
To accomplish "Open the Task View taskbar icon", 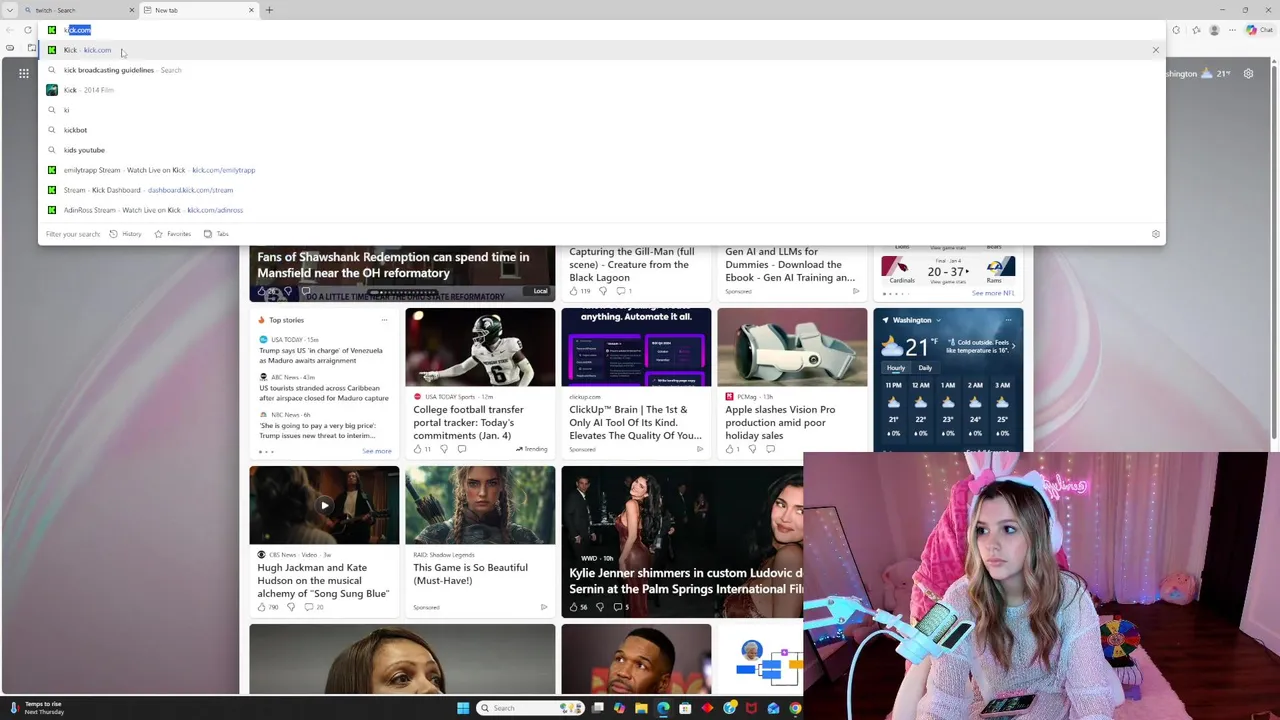I will click(597, 708).
